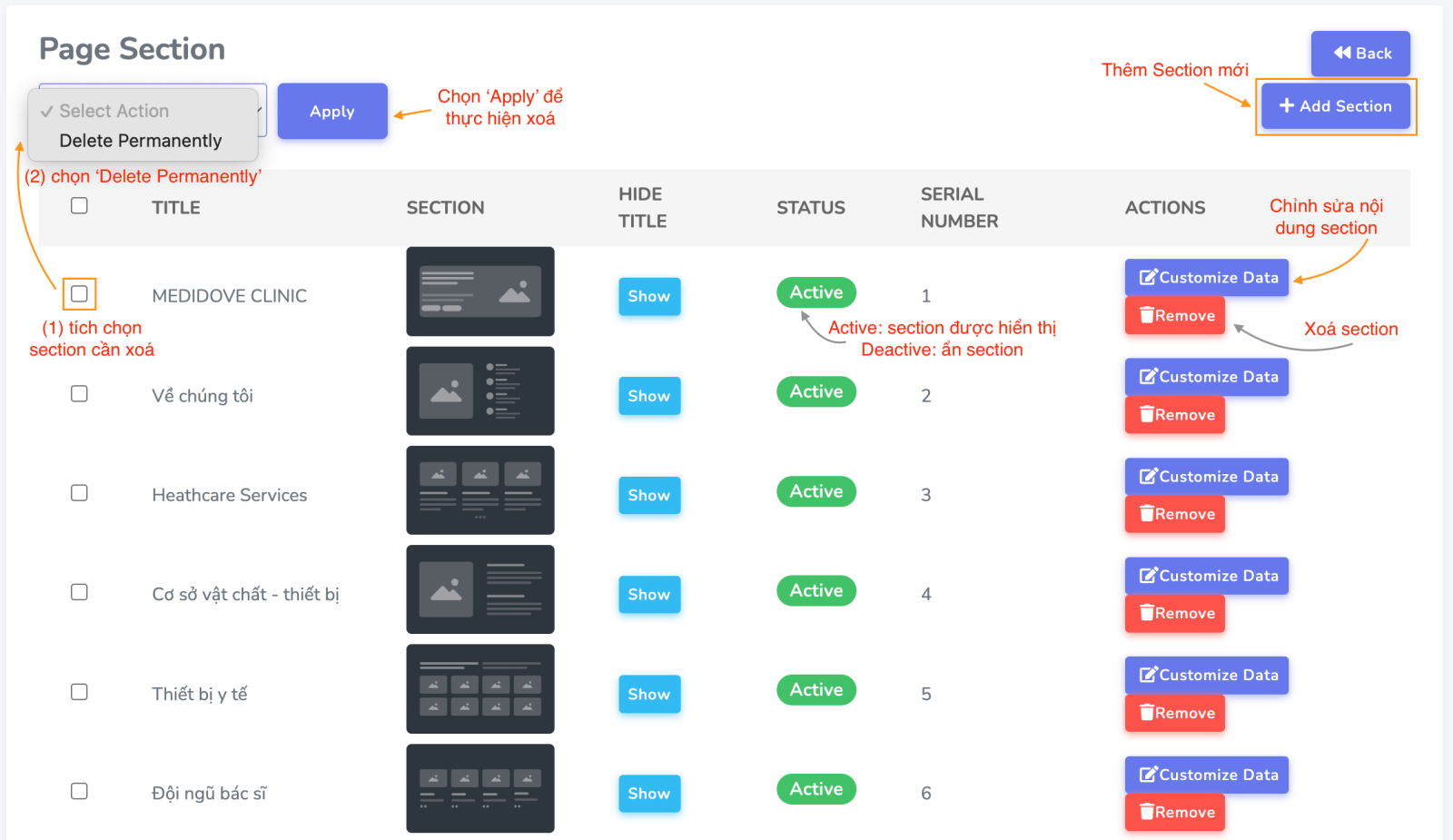Viewport: 1453px width, 840px height.
Task: Click the Back button with rewind icon
Action: coord(1360,54)
